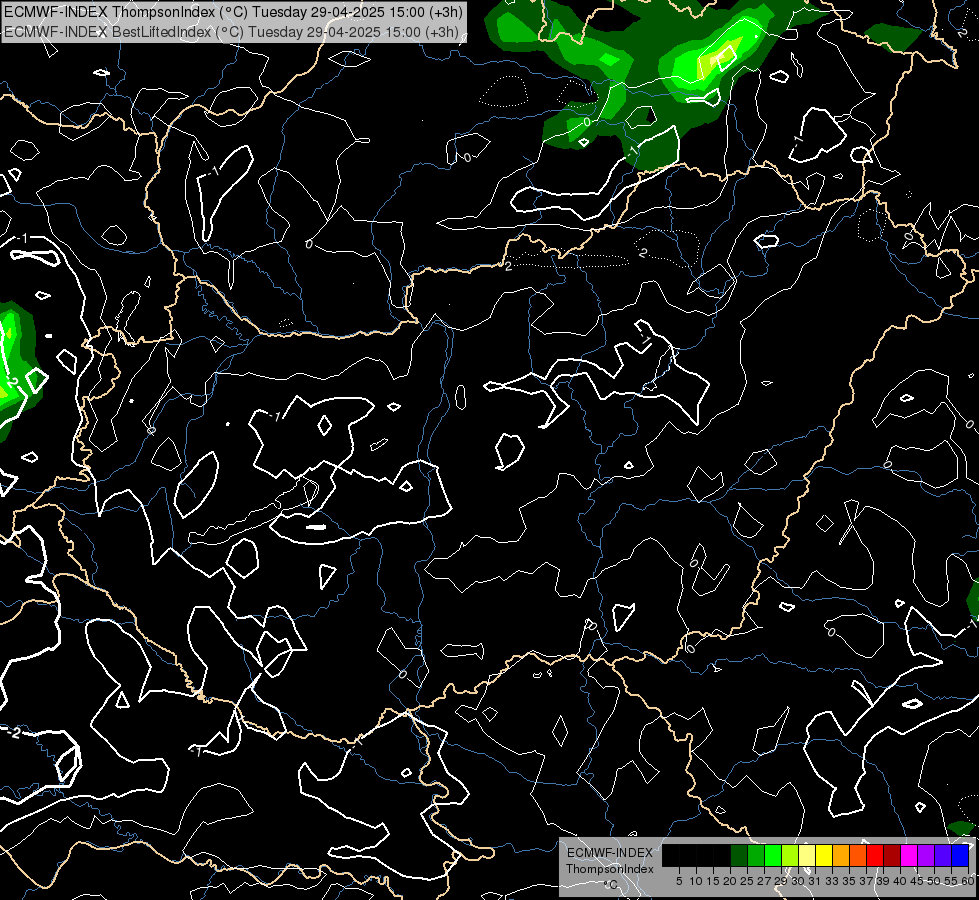This screenshot has height=900, width=979.
Task: Click the legend tick value 5
Action: pyautogui.click(x=679, y=881)
